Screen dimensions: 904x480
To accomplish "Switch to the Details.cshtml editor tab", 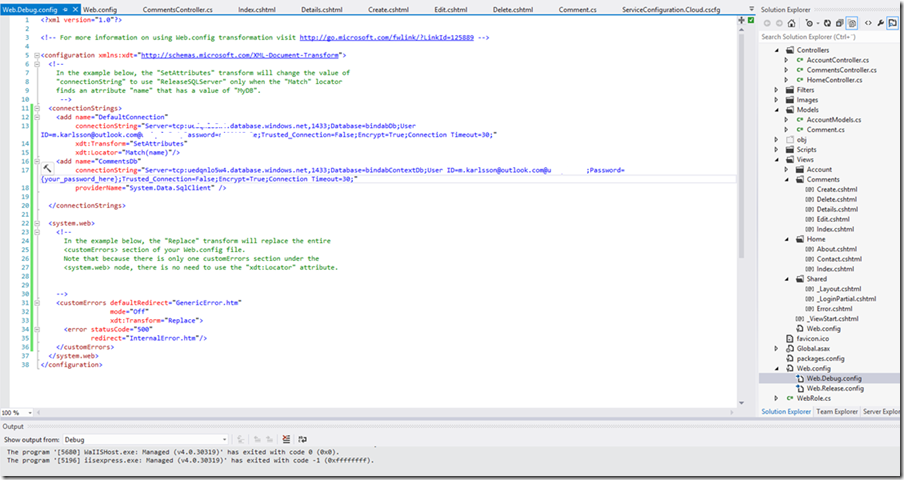I will (x=322, y=10).
